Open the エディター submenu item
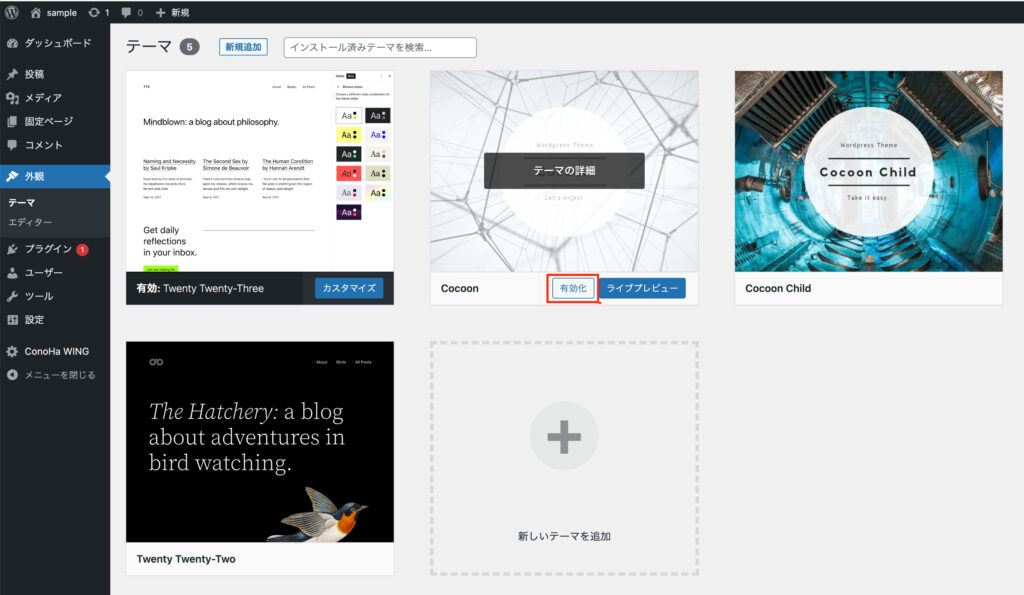1024x595 pixels. pos(30,222)
